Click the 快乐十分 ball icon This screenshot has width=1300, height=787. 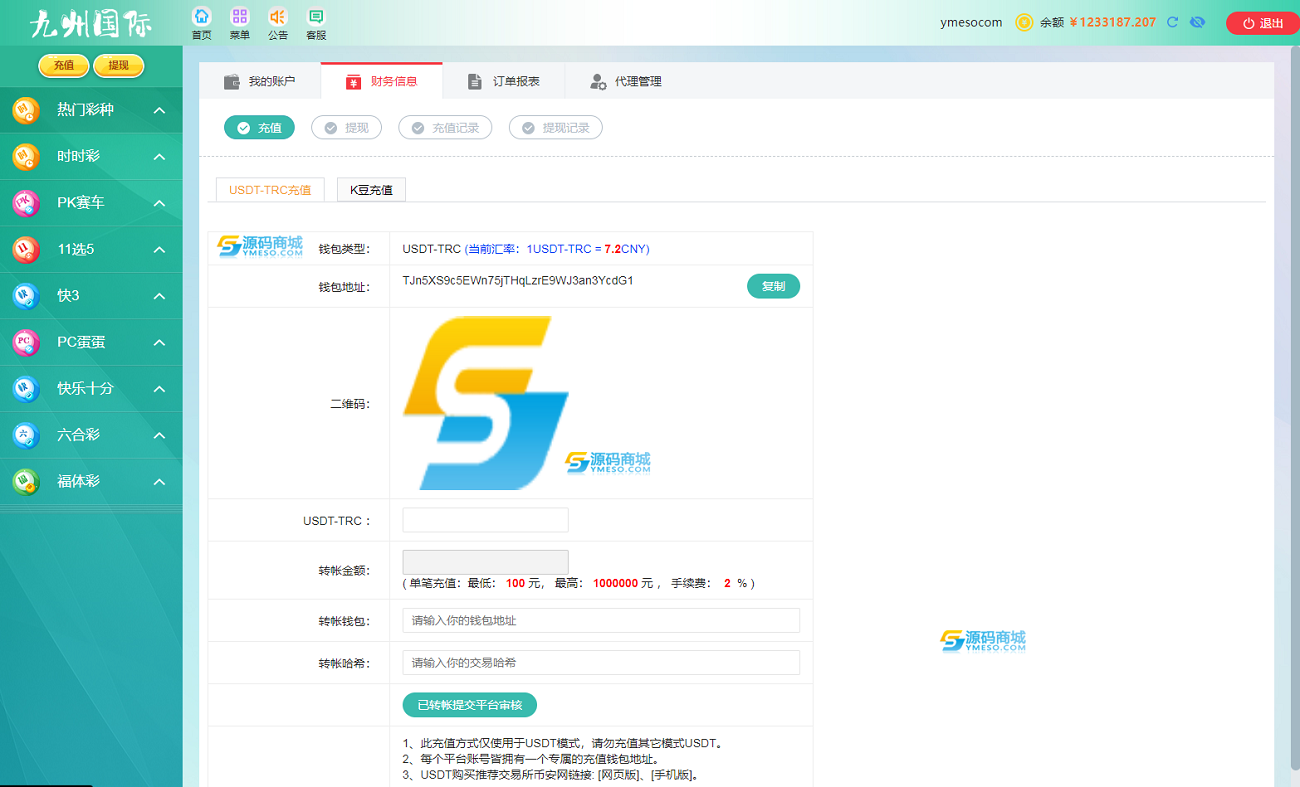click(26, 388)
